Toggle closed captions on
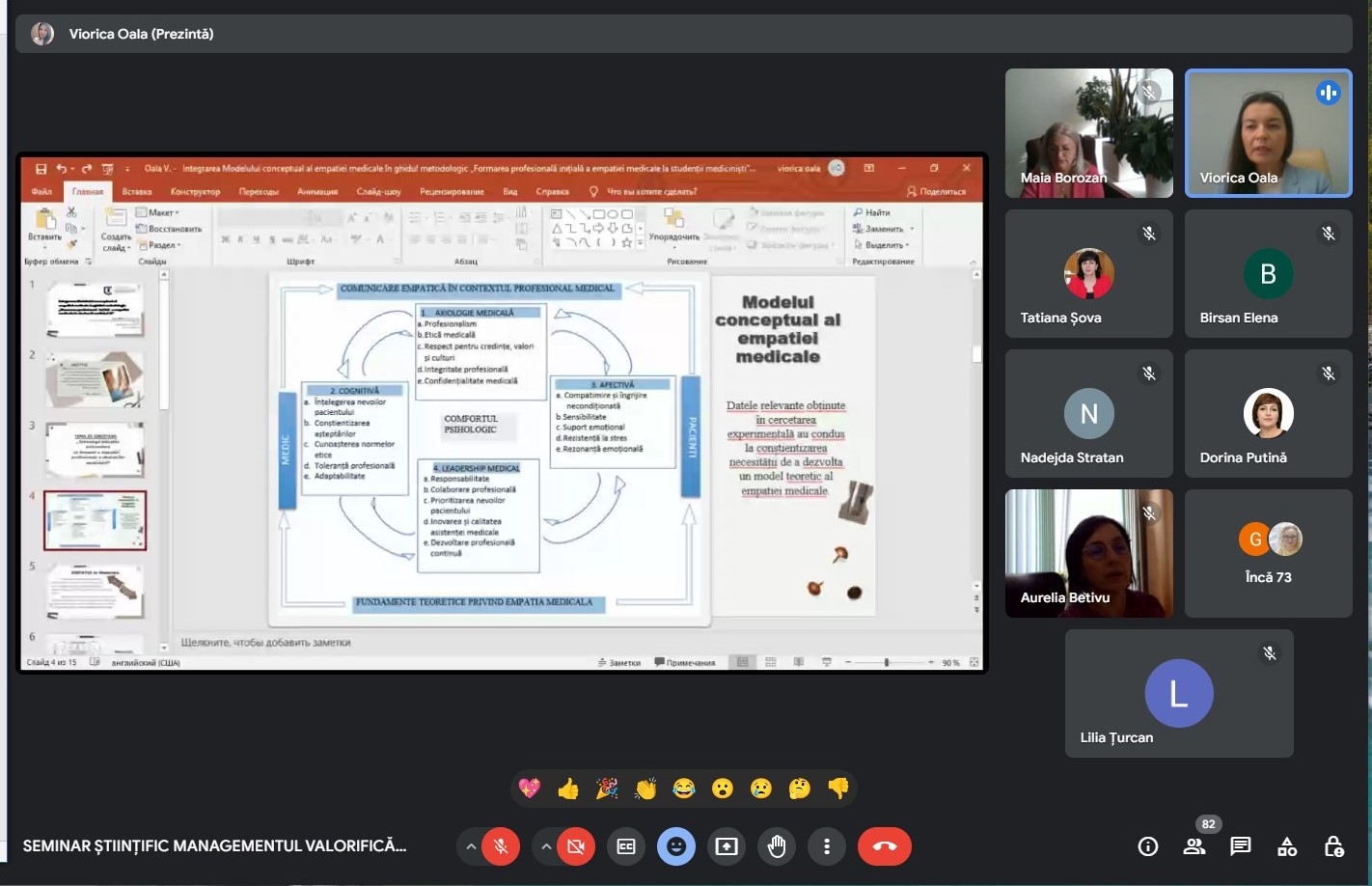 pos(626,846)
